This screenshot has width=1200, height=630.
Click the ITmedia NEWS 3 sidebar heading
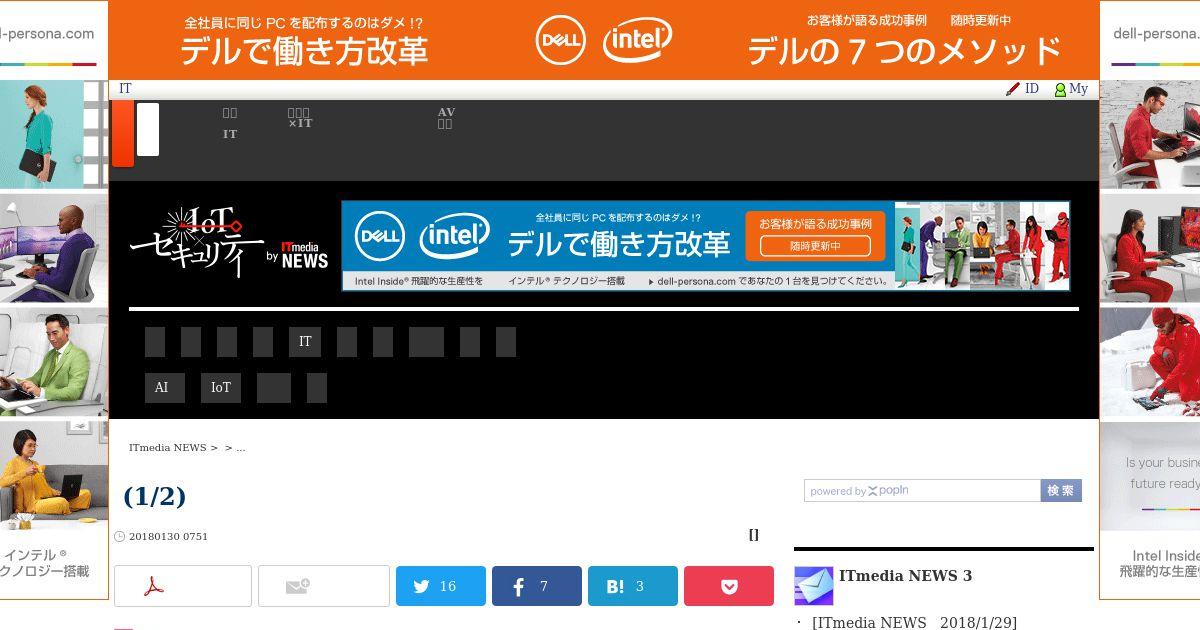click(x=905, y=576)
